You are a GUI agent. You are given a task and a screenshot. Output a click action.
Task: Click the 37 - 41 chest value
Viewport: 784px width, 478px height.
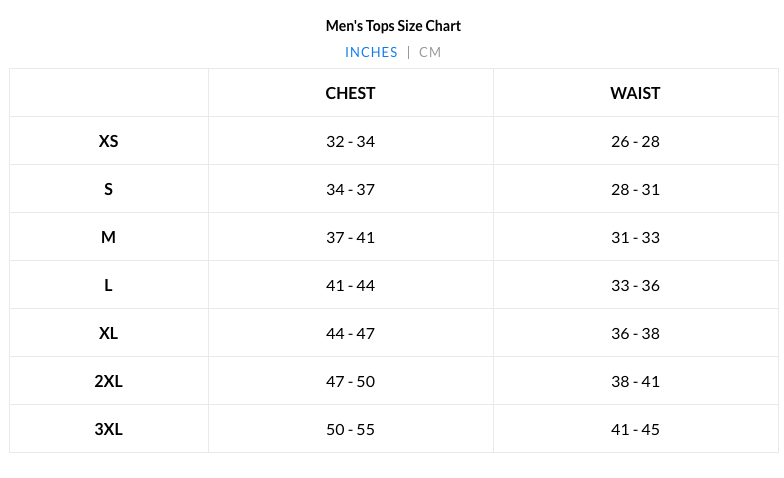click(350, 237)
